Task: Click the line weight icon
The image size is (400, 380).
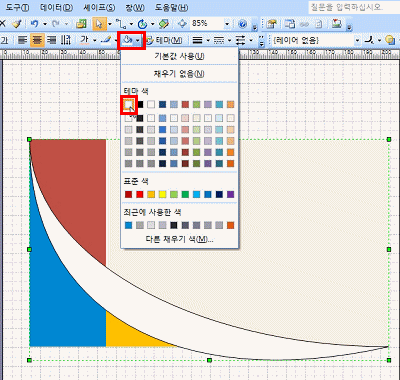Action: (x=198, y=41)
